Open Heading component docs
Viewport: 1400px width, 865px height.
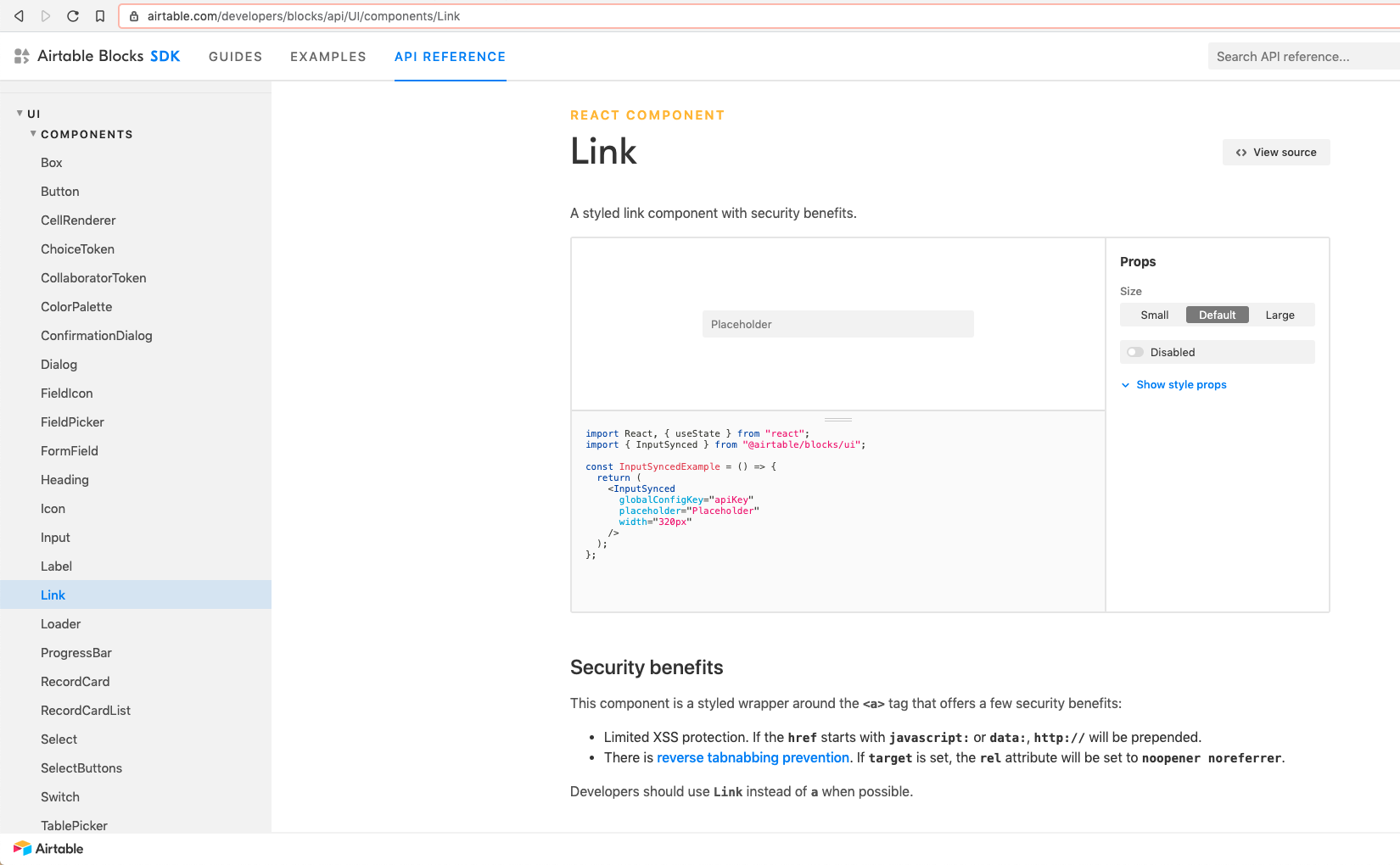[64, 480]
